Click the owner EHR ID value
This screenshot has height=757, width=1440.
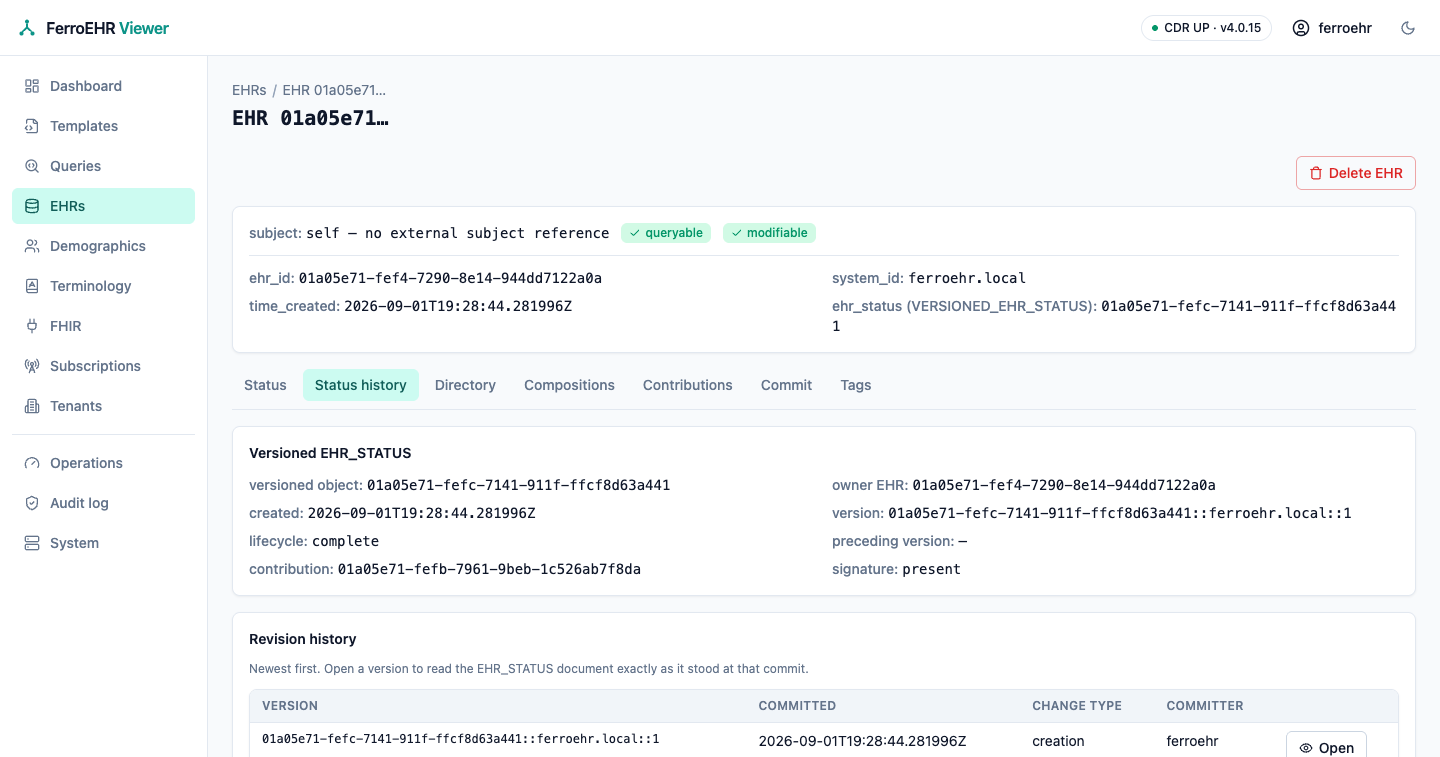click(x=1064, y=485)
